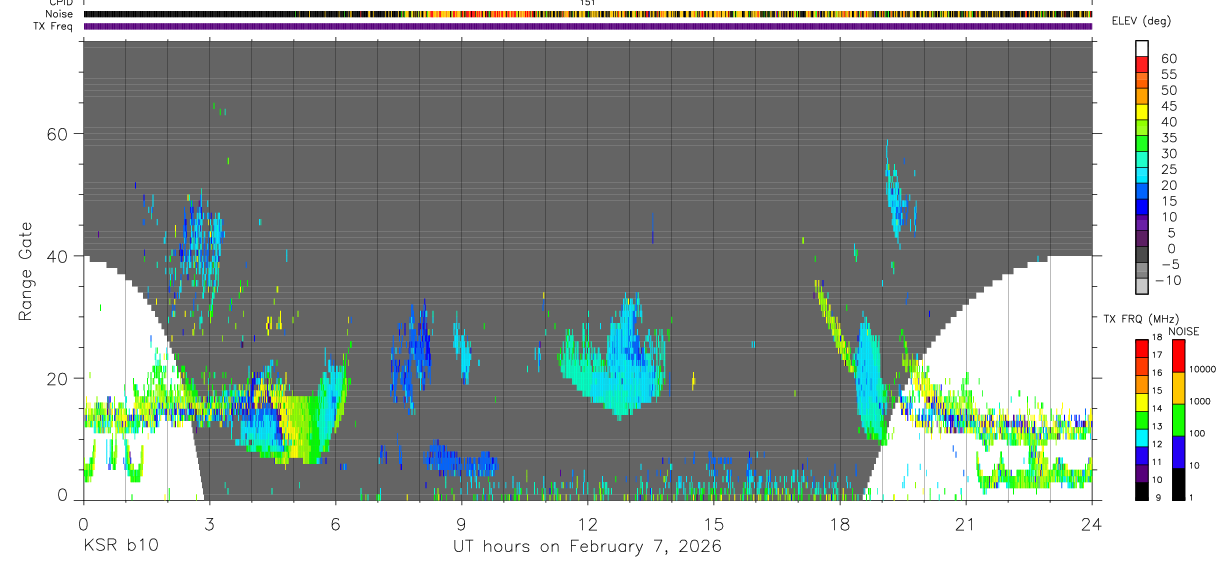Click the '17' TX frequency scale label
Screen dimensions: 1228x567
tap(1157, 355)
